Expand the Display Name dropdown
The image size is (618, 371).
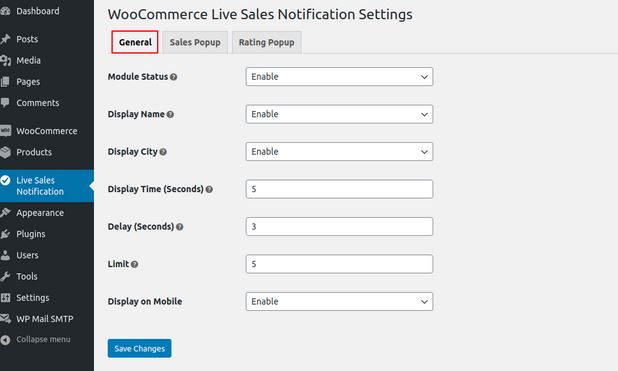(339, 114)
